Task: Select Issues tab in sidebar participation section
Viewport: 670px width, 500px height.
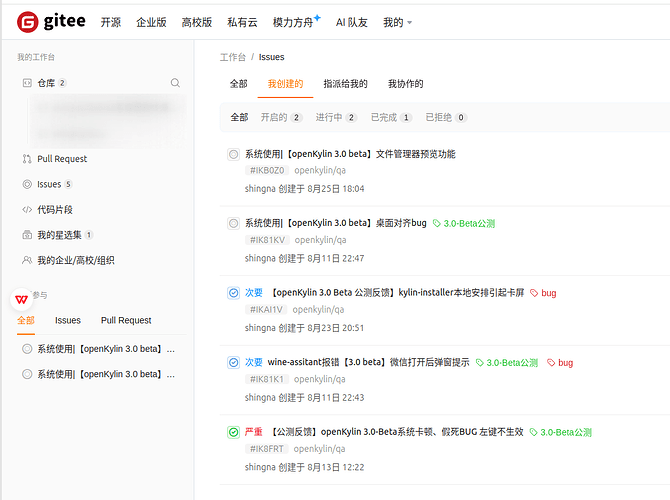Action: (x=68, y=320)
